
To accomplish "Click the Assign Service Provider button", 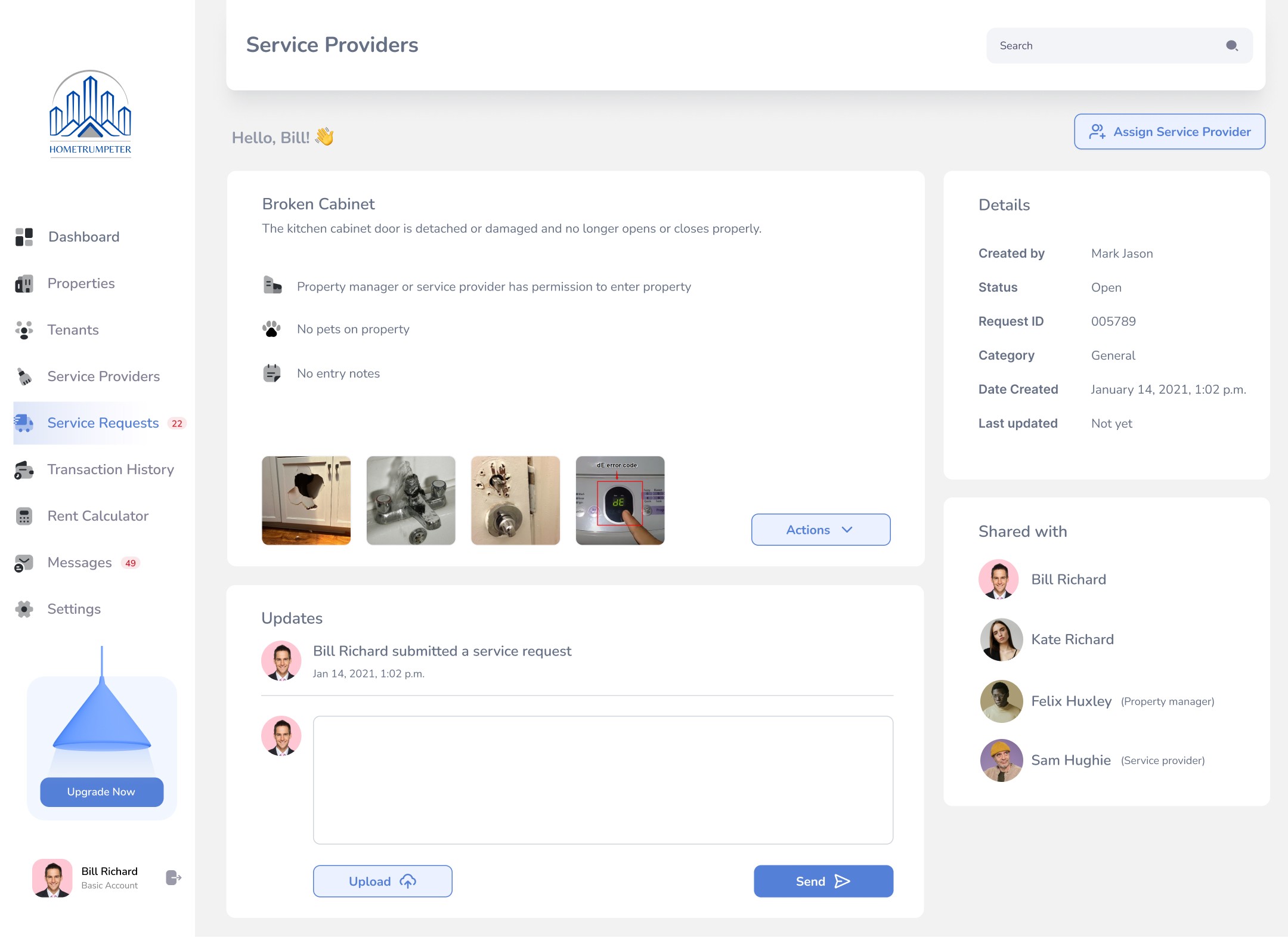I will (x=1169, y=132).
